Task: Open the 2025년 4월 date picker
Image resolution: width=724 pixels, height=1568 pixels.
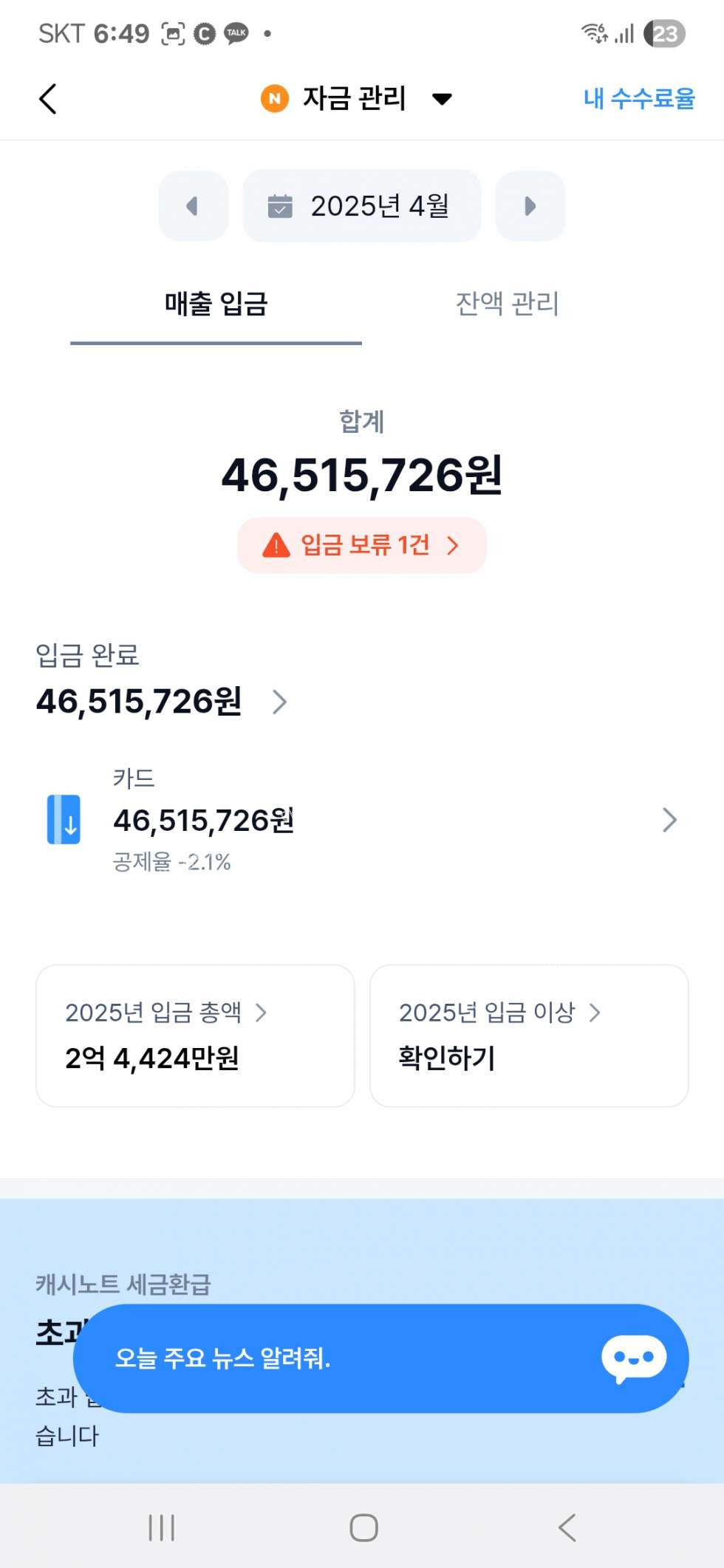Action: point(361,206)
